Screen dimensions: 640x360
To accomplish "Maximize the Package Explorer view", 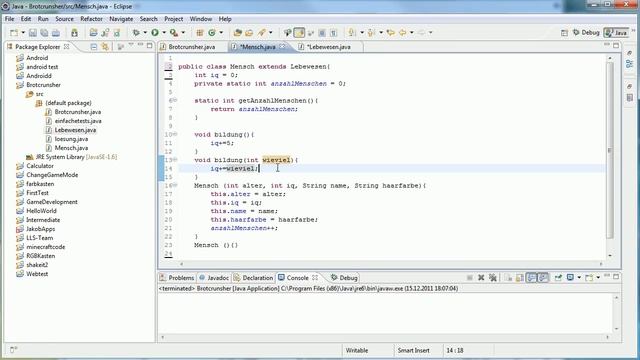I will point(149,45).
